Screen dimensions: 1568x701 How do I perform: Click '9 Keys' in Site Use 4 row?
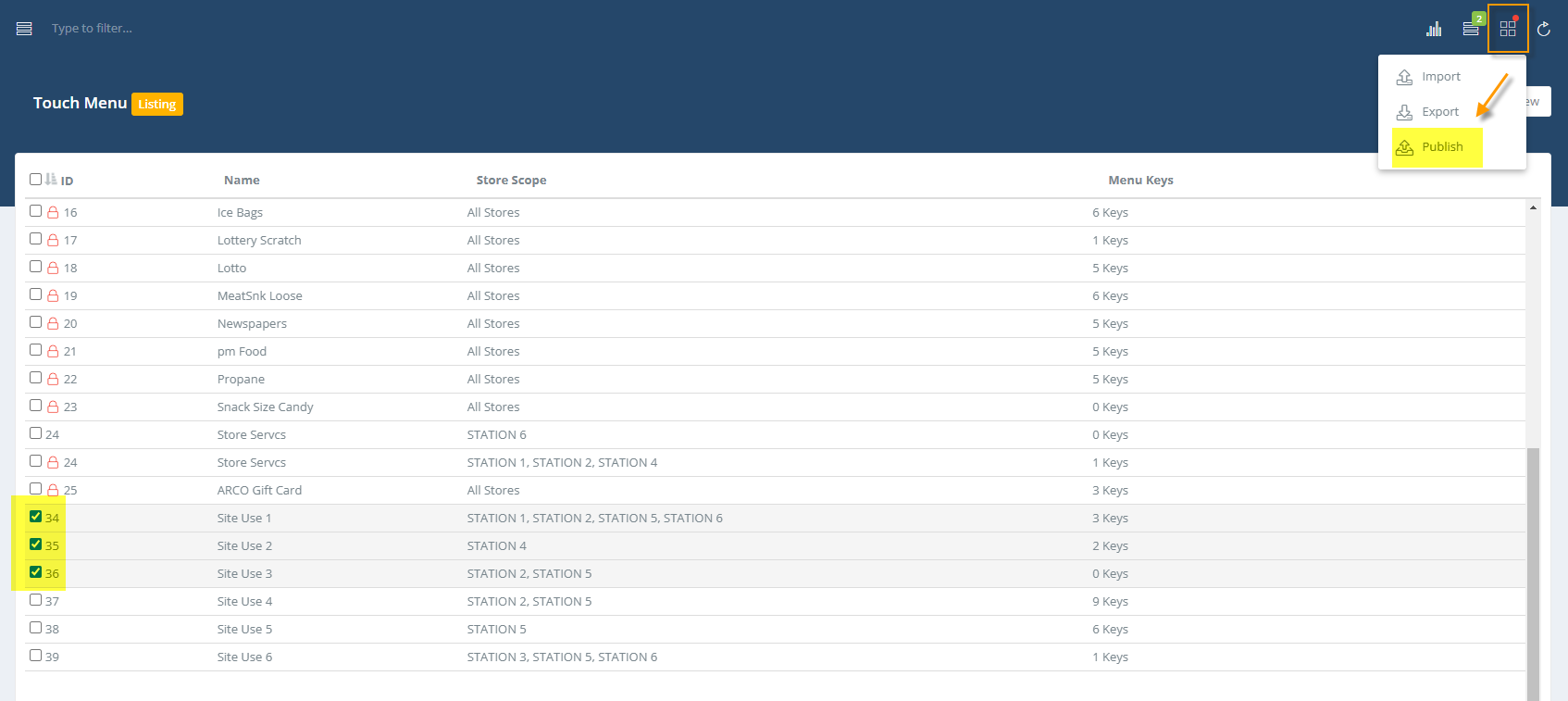pos(1110,602)
